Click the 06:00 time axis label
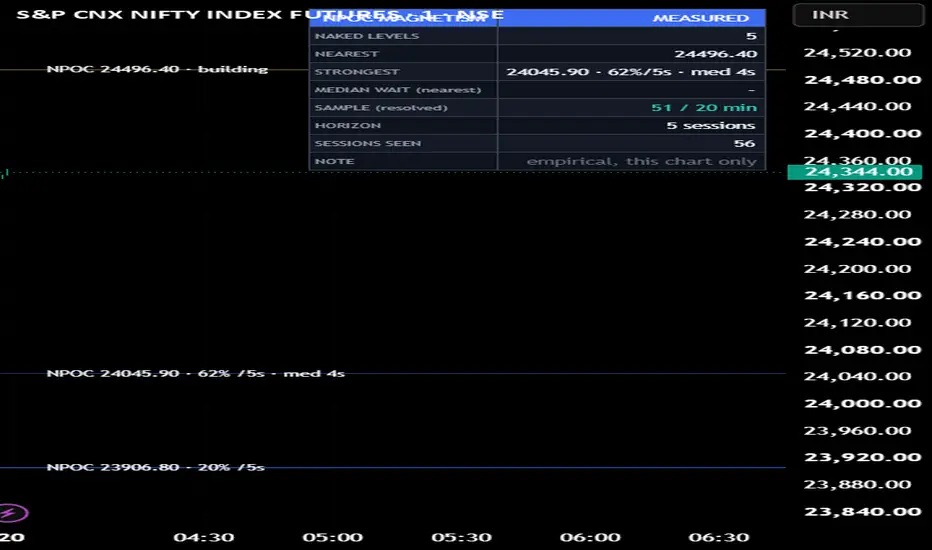 tap(590, 538)
